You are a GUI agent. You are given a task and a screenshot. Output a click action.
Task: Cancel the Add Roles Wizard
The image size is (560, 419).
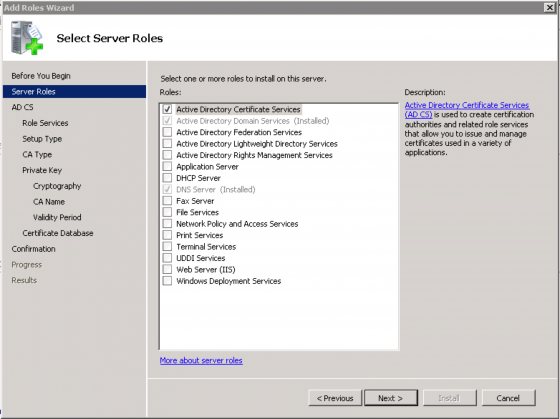tap(508, 398)
